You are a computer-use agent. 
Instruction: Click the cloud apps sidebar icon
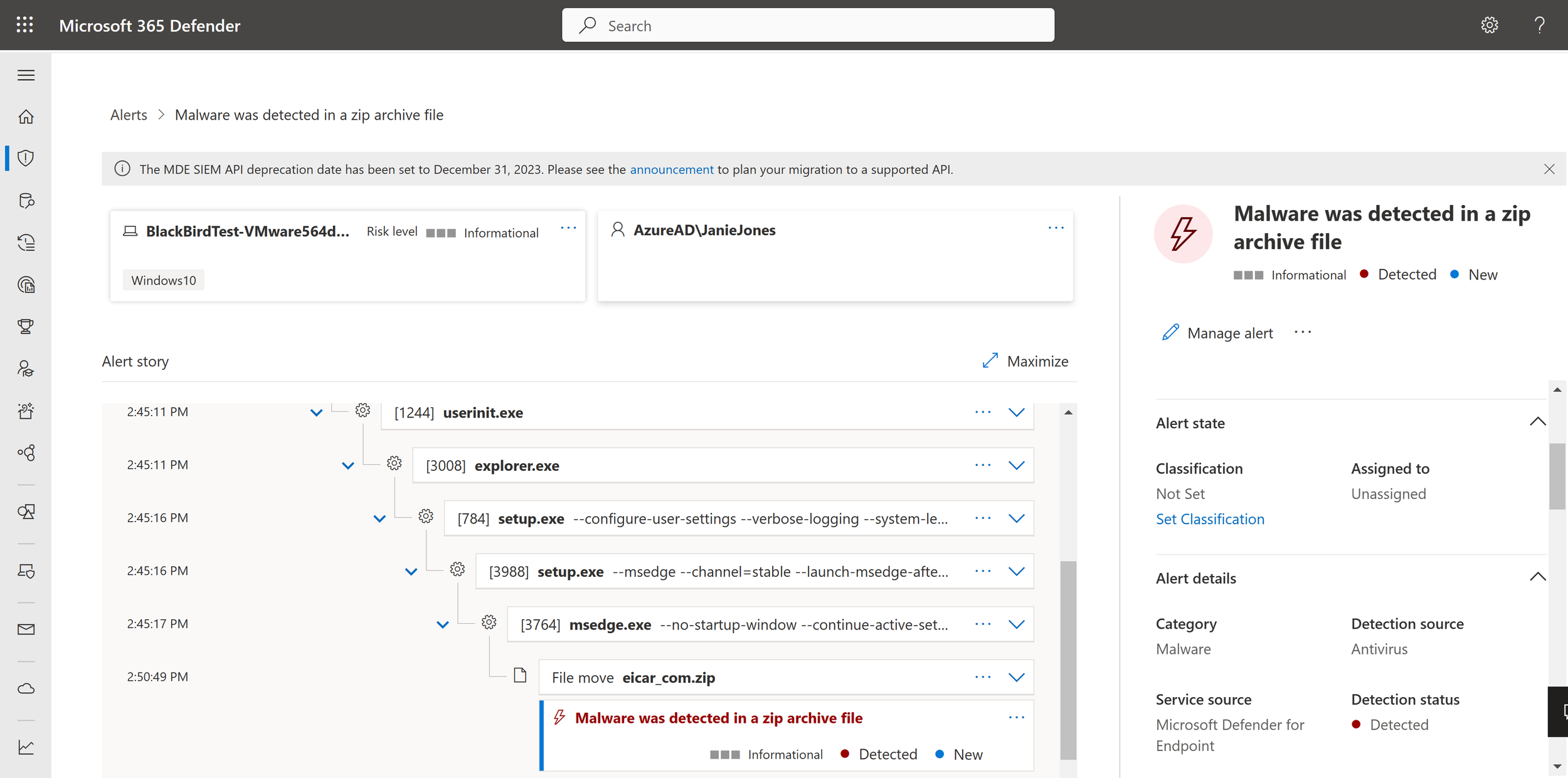pyautogui.click(x=26, y=689)
